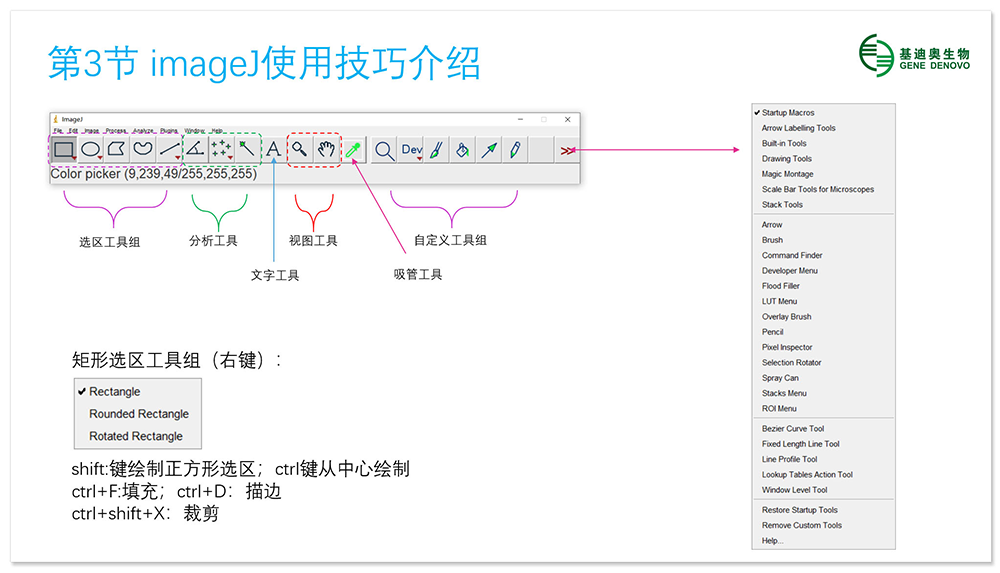Select the Straight Line tool
Screen dimensions: 1000x573
[169, 149]
